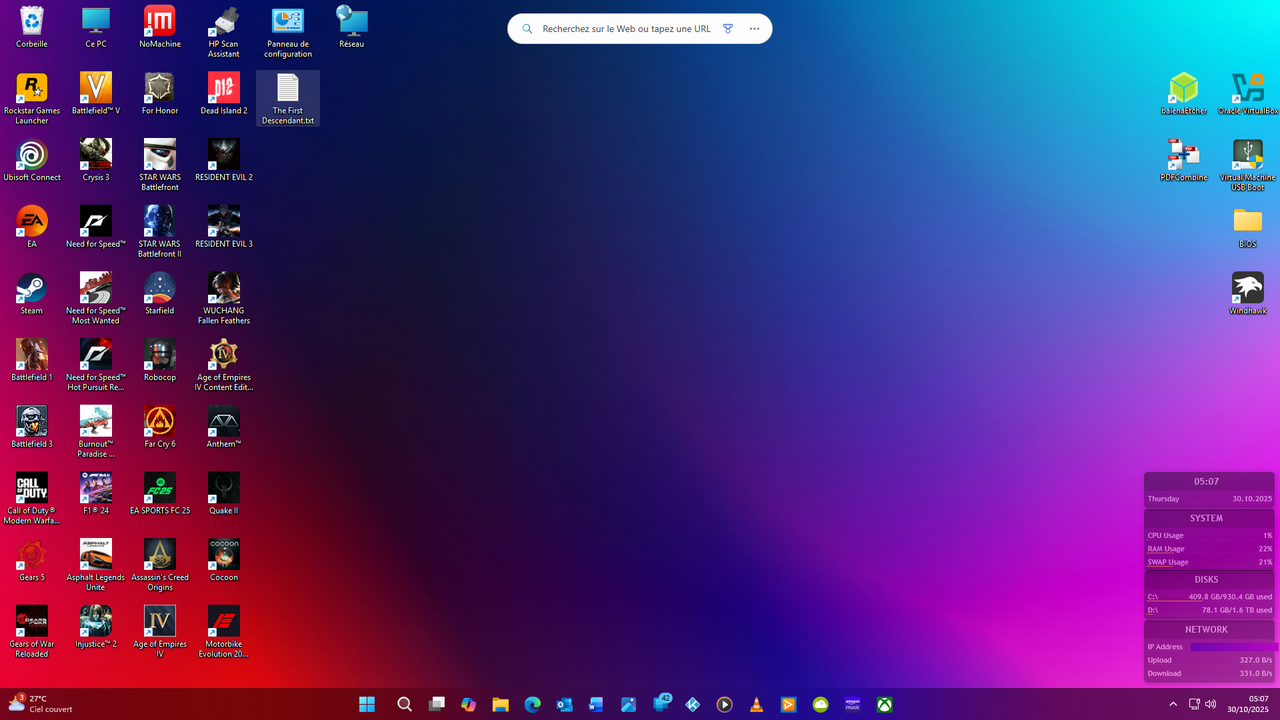Select the Motorbike Evolution shortcut
The width and height of the screenshot is (1280, 720).
coord(224,632)
